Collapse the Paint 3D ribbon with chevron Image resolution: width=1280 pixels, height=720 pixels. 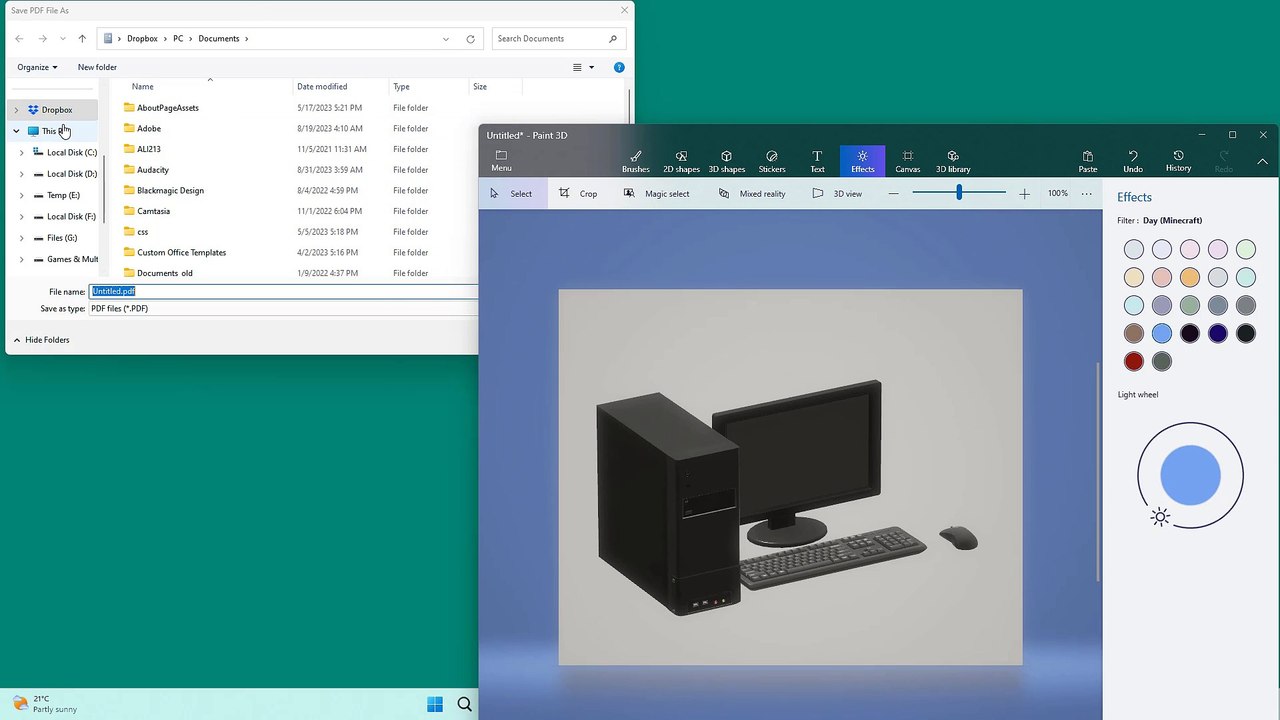(x=1262, y=161)
